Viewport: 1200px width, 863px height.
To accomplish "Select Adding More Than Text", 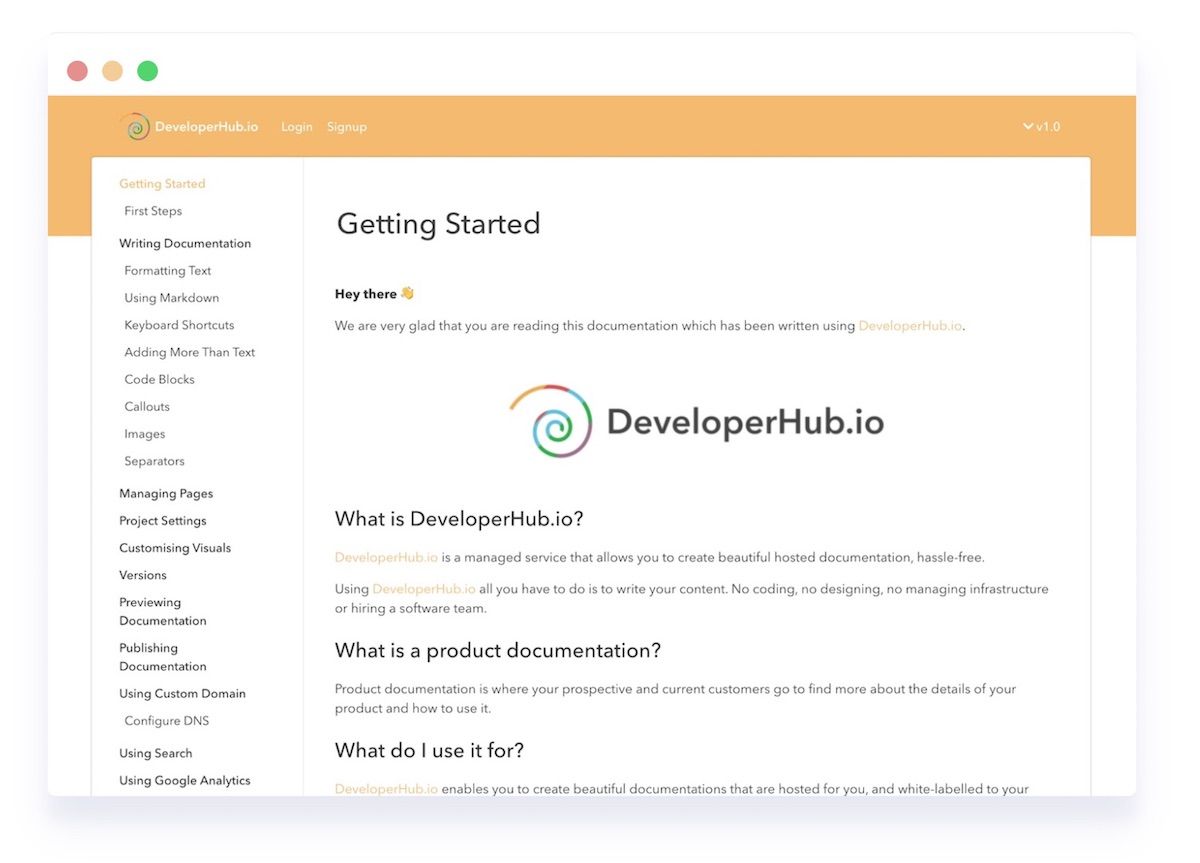I will [x=190, y=352].
